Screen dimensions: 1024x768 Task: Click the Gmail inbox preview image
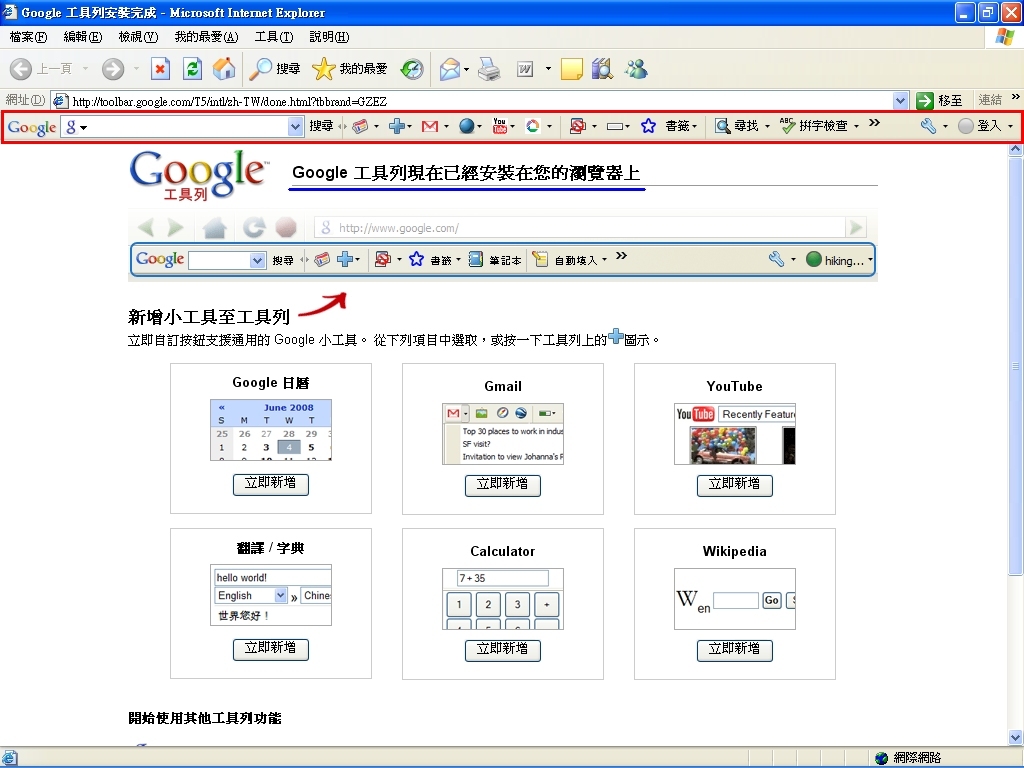click(503, 434)
